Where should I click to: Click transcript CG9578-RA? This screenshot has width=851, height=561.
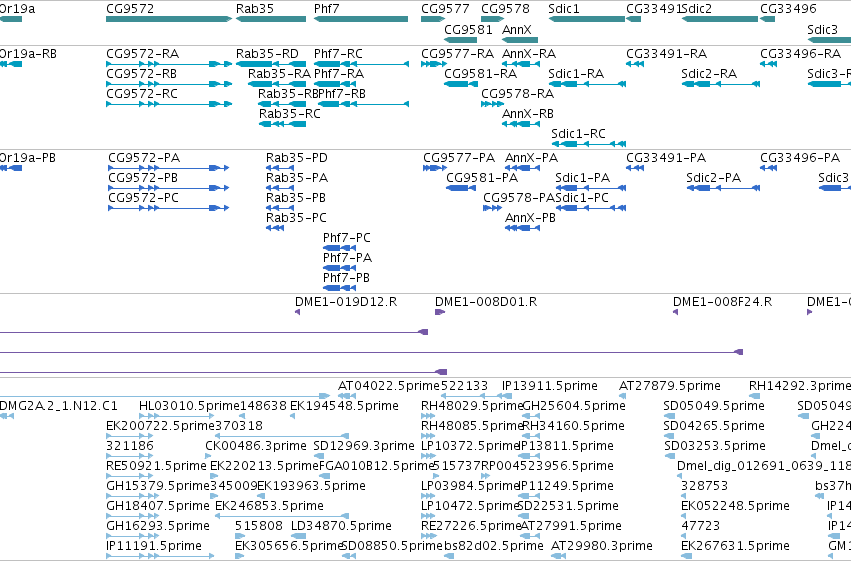(517, 94)
